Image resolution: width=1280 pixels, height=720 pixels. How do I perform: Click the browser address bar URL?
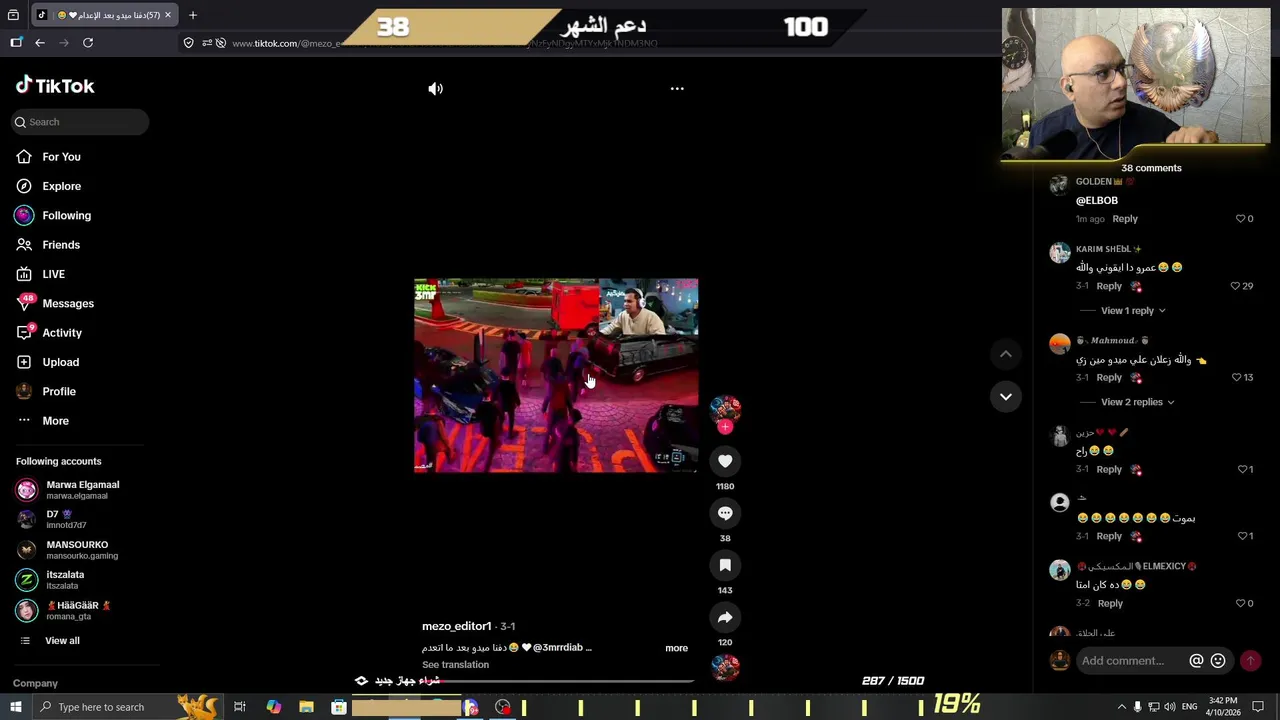point(444,43)
